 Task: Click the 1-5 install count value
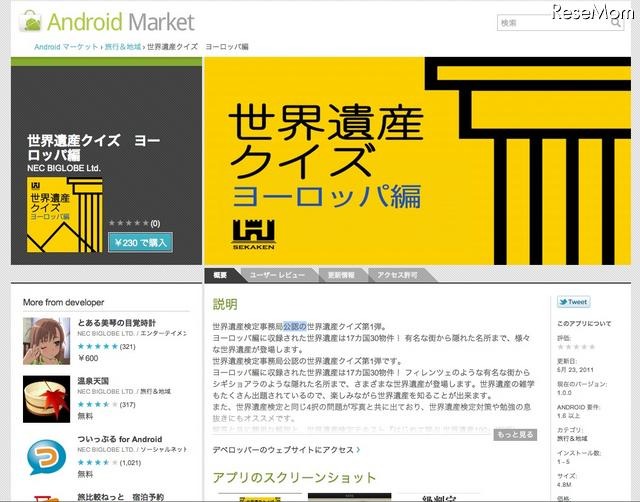click(x=563, y=462)
